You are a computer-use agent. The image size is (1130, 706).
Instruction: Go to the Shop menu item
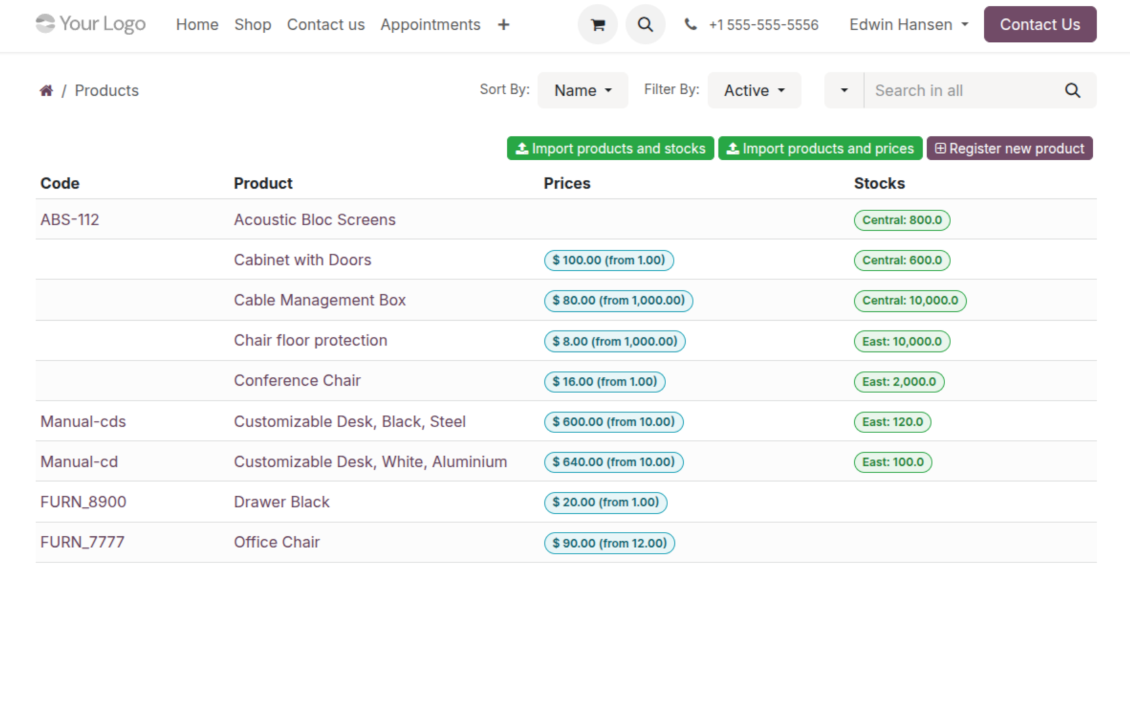pos(252,25)
